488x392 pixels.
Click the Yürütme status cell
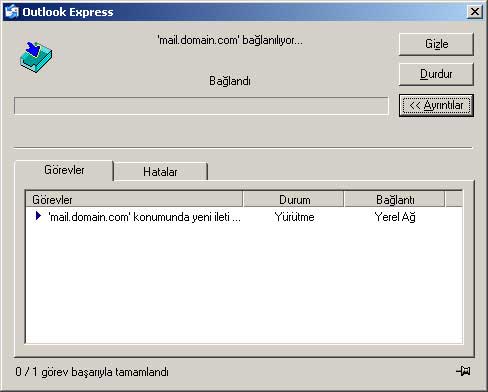[x=294, y=217]
